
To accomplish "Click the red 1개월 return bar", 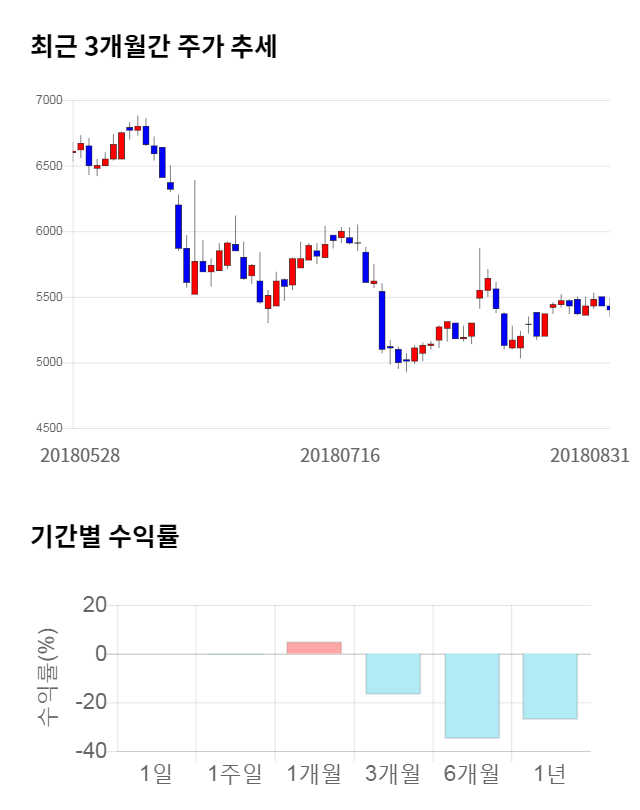I will [314, 647].
